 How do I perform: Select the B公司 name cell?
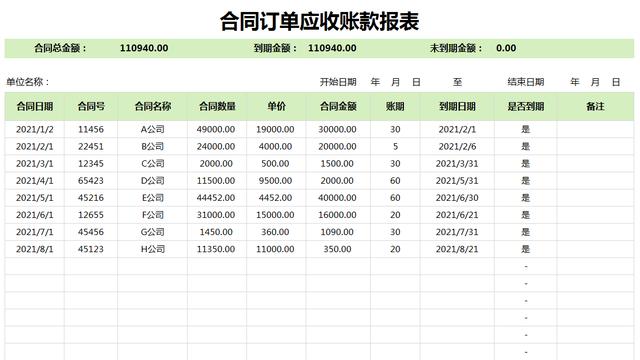tap(153, 147)
